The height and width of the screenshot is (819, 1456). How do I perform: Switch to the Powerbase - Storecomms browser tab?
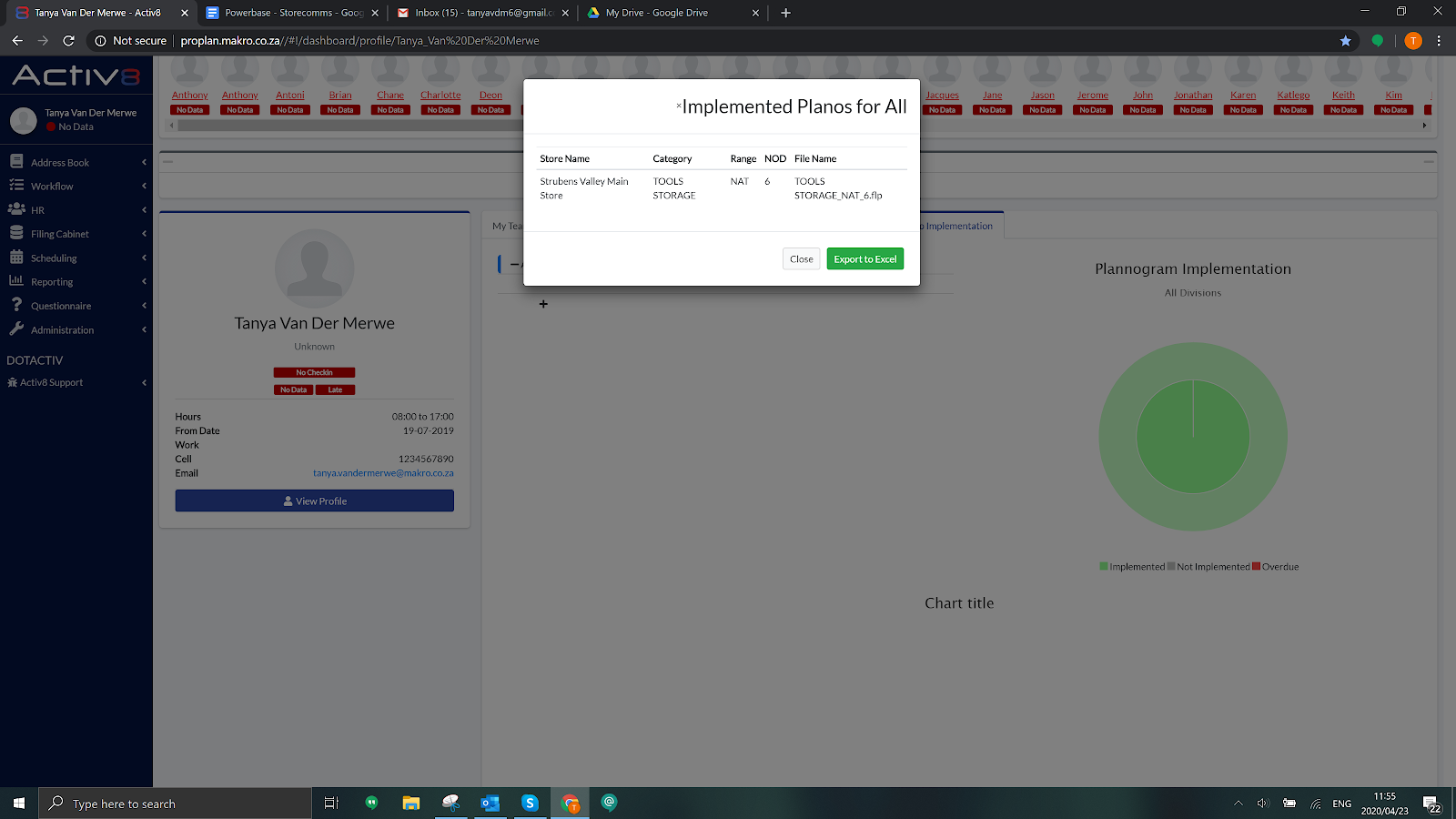coord(293,13)
